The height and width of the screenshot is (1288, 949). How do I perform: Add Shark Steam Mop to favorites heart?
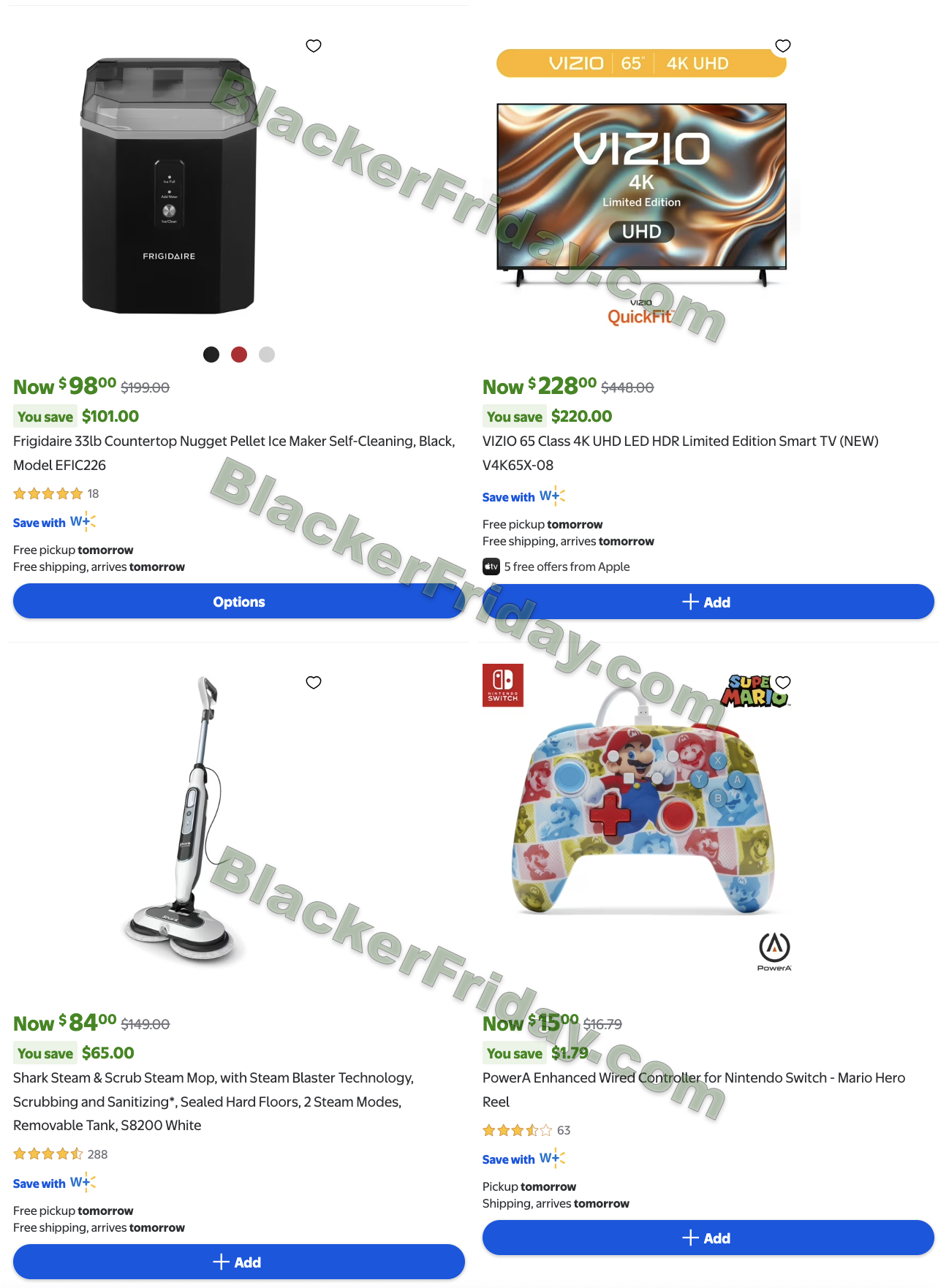(314, 683)
